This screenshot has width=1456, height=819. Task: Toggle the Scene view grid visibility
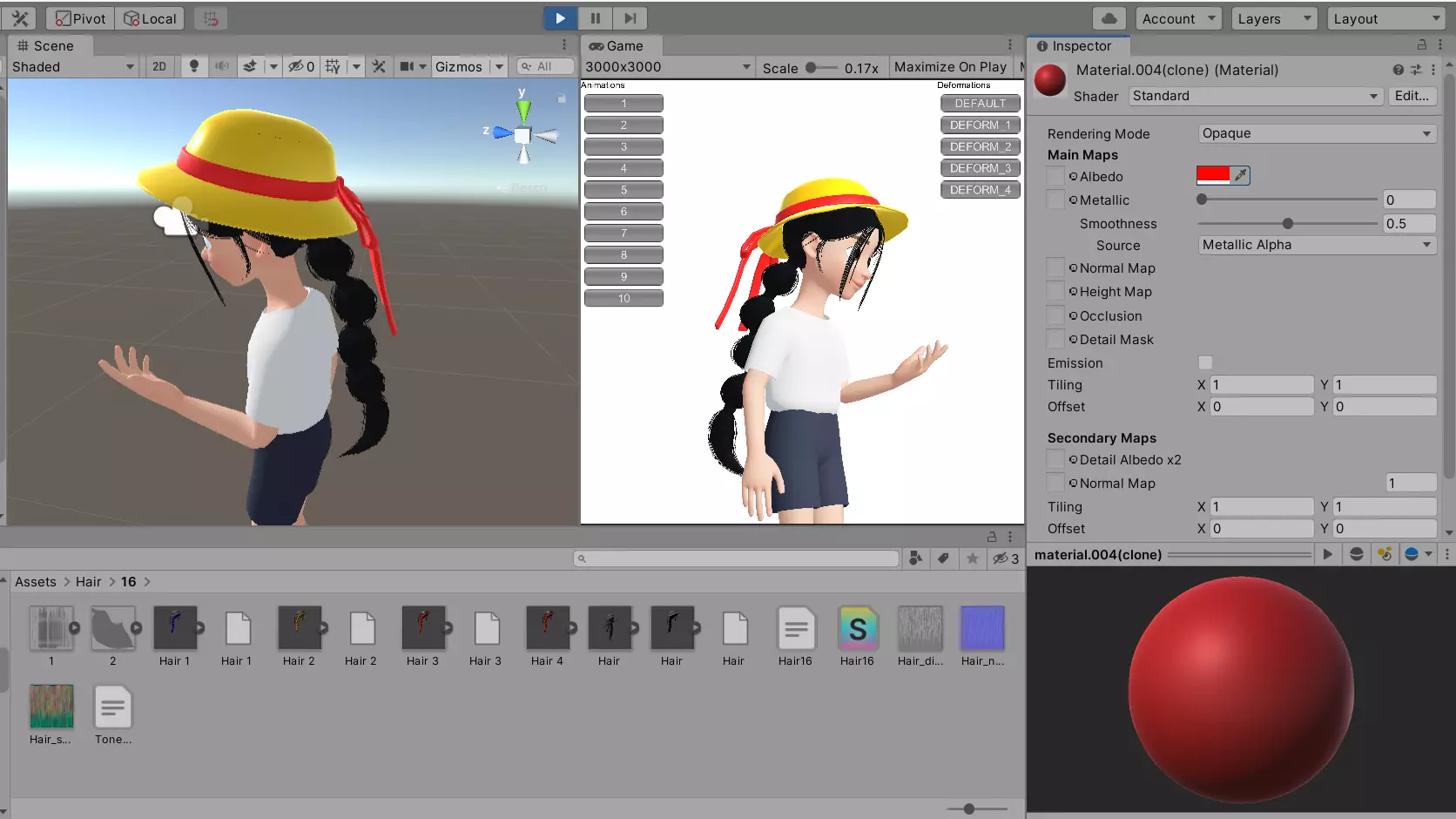[x=333, y=66]
